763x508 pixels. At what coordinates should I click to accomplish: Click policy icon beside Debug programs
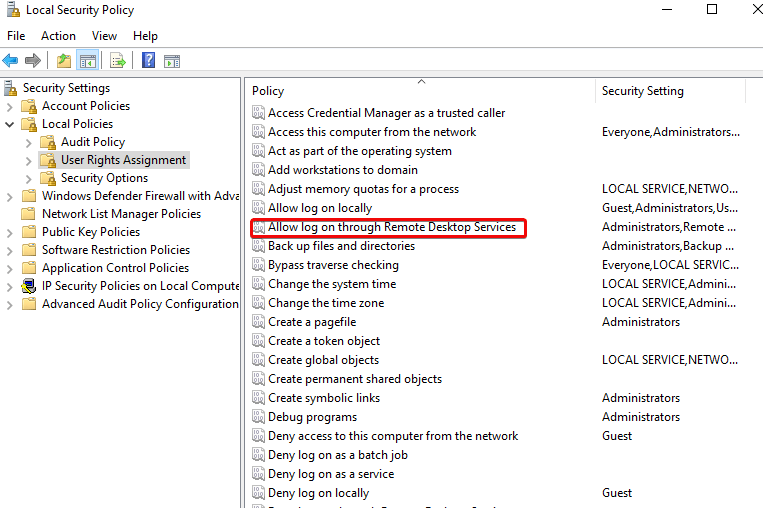pos(258,417)
